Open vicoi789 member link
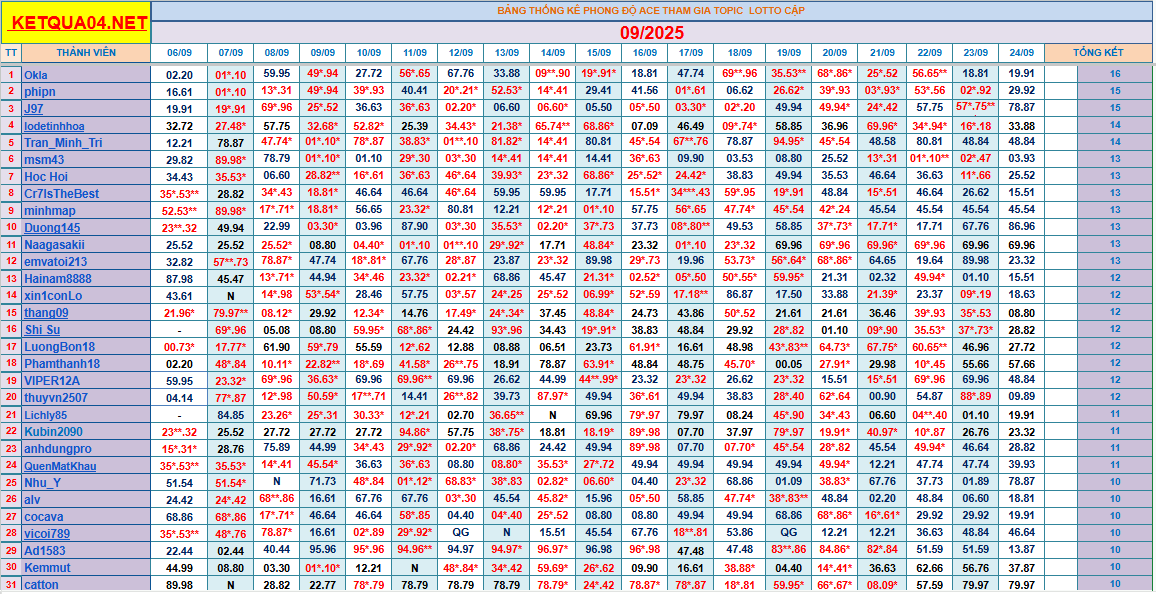This screenshot has width=1156, height=594. [47, 533]
